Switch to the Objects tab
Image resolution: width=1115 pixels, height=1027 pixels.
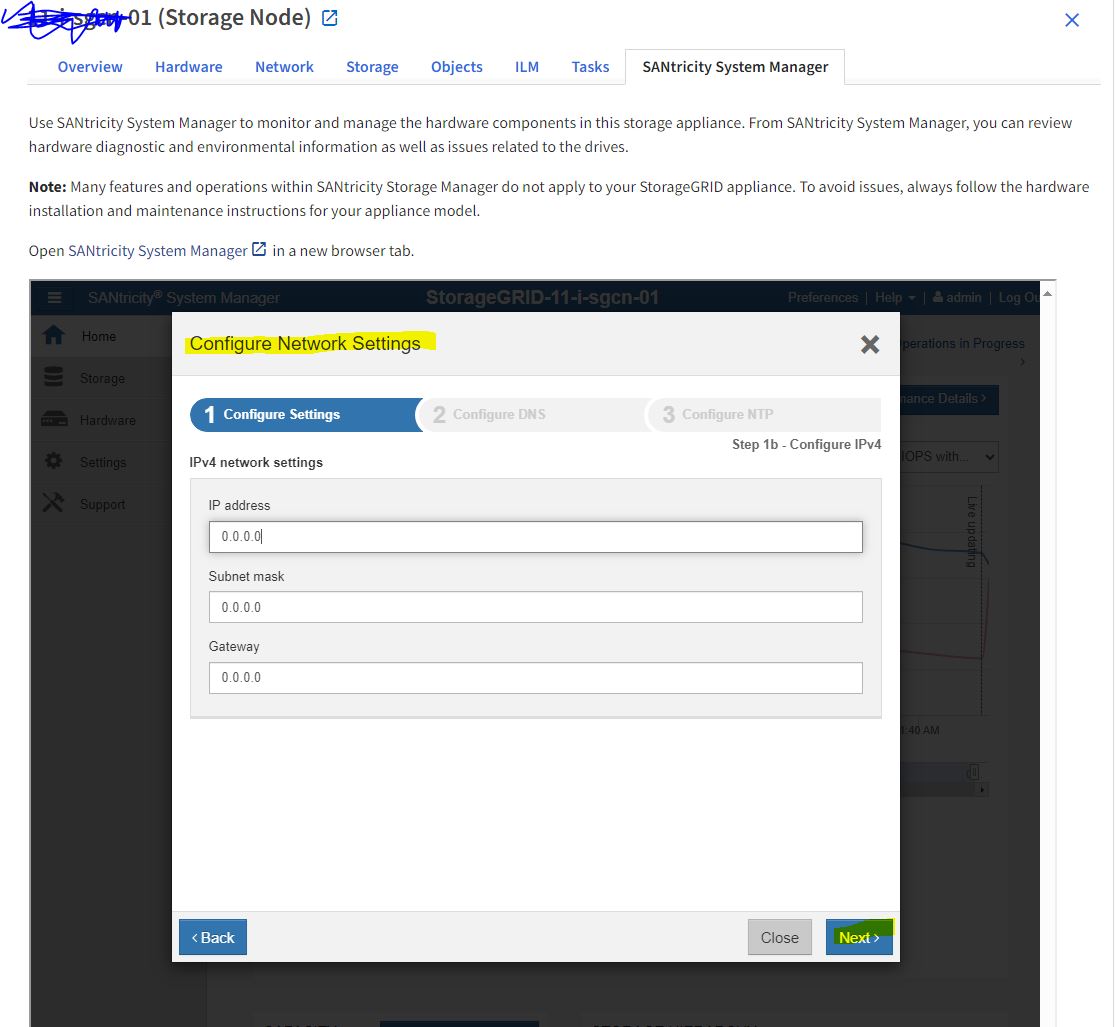point(456,66)
